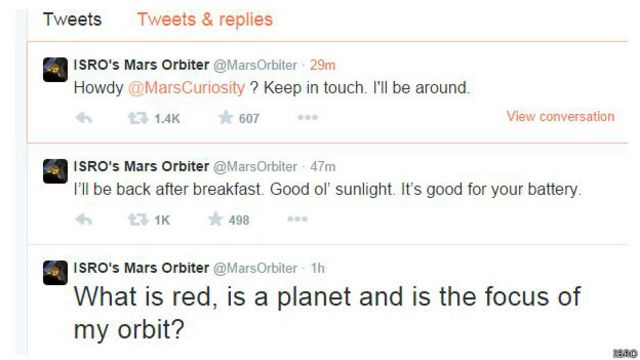The width and height of the screenshot is (640, 360).
Task: Open the @MarsCuriosity mention link
Action: click(x=187, y=88)
